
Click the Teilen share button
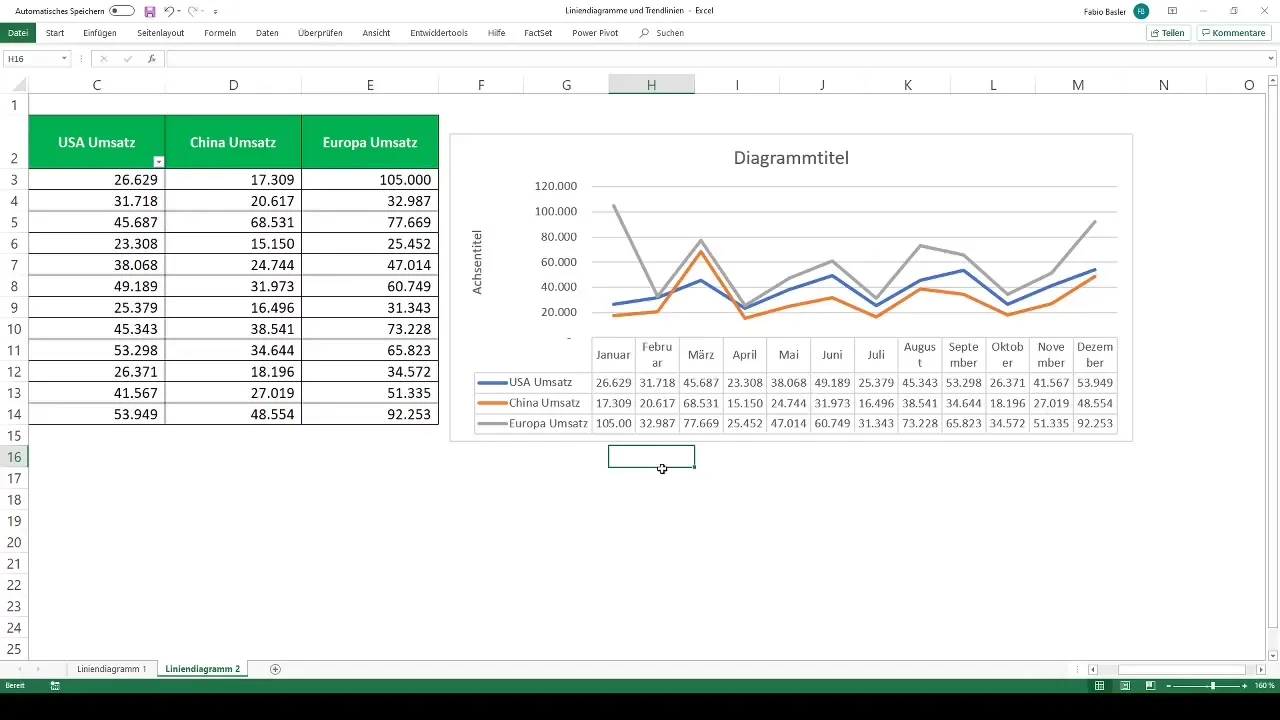[x=1168, y=33]
